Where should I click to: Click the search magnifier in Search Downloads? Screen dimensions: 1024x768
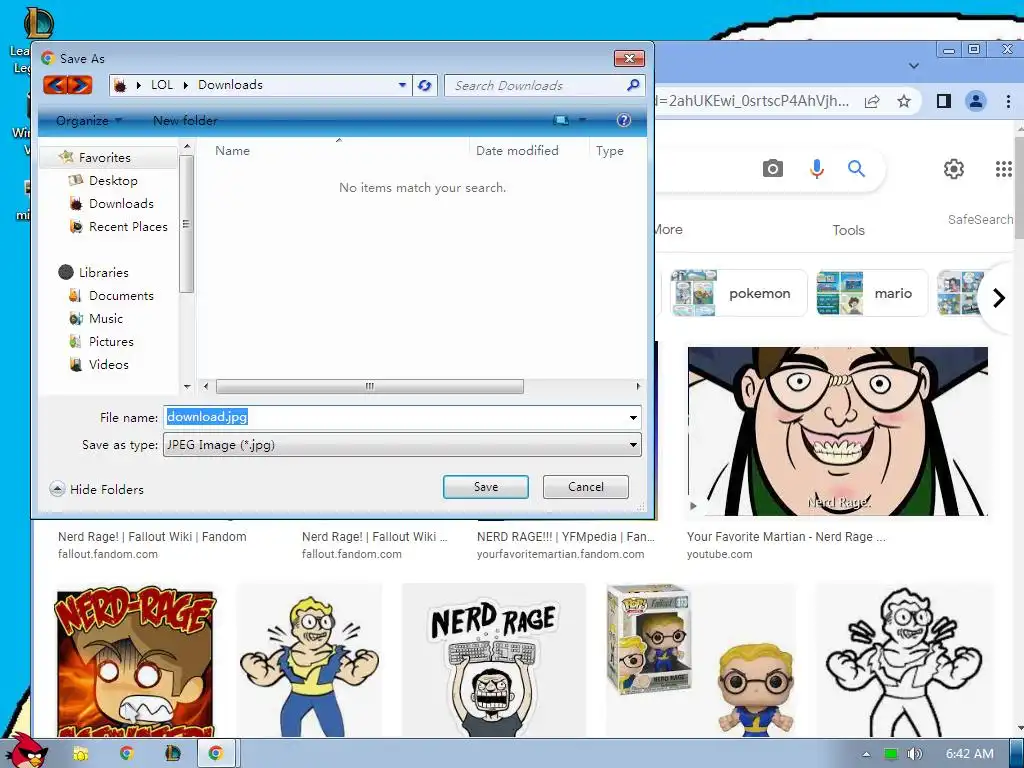[632, 85]
